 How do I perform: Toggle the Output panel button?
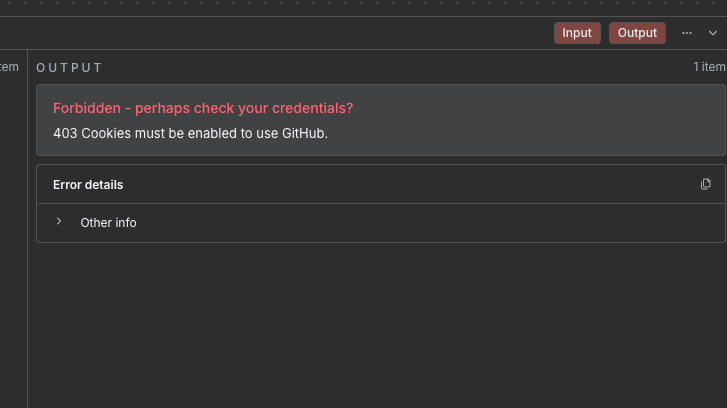tap(637, 33)
